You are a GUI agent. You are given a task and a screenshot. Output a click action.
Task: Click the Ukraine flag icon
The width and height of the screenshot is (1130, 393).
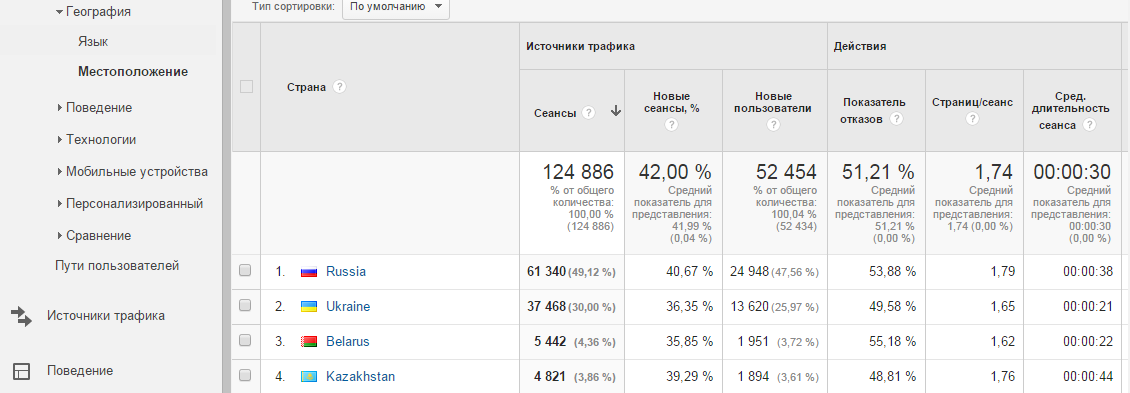308,306
